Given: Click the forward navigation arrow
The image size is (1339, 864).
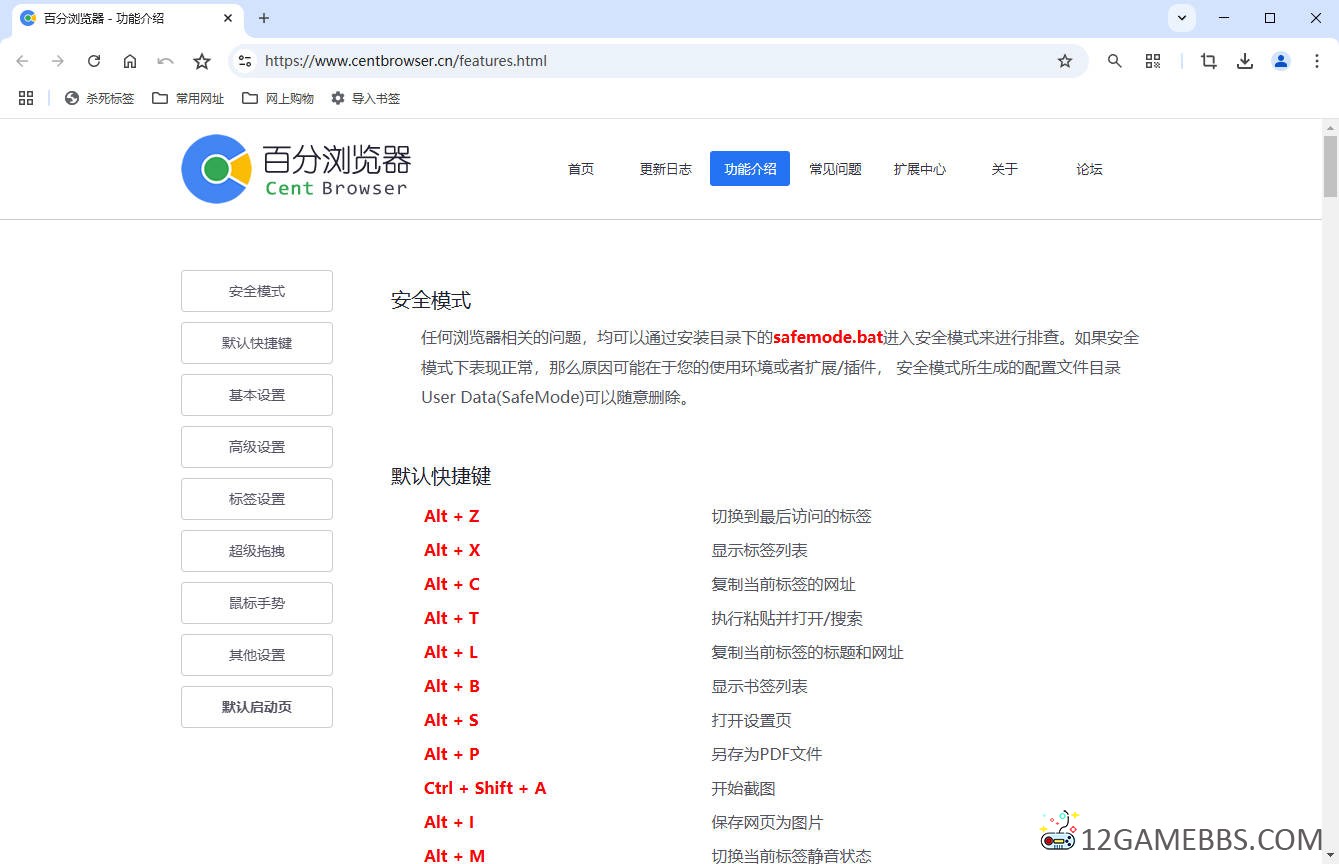Looking at the screenshot, I should (58, 61).
